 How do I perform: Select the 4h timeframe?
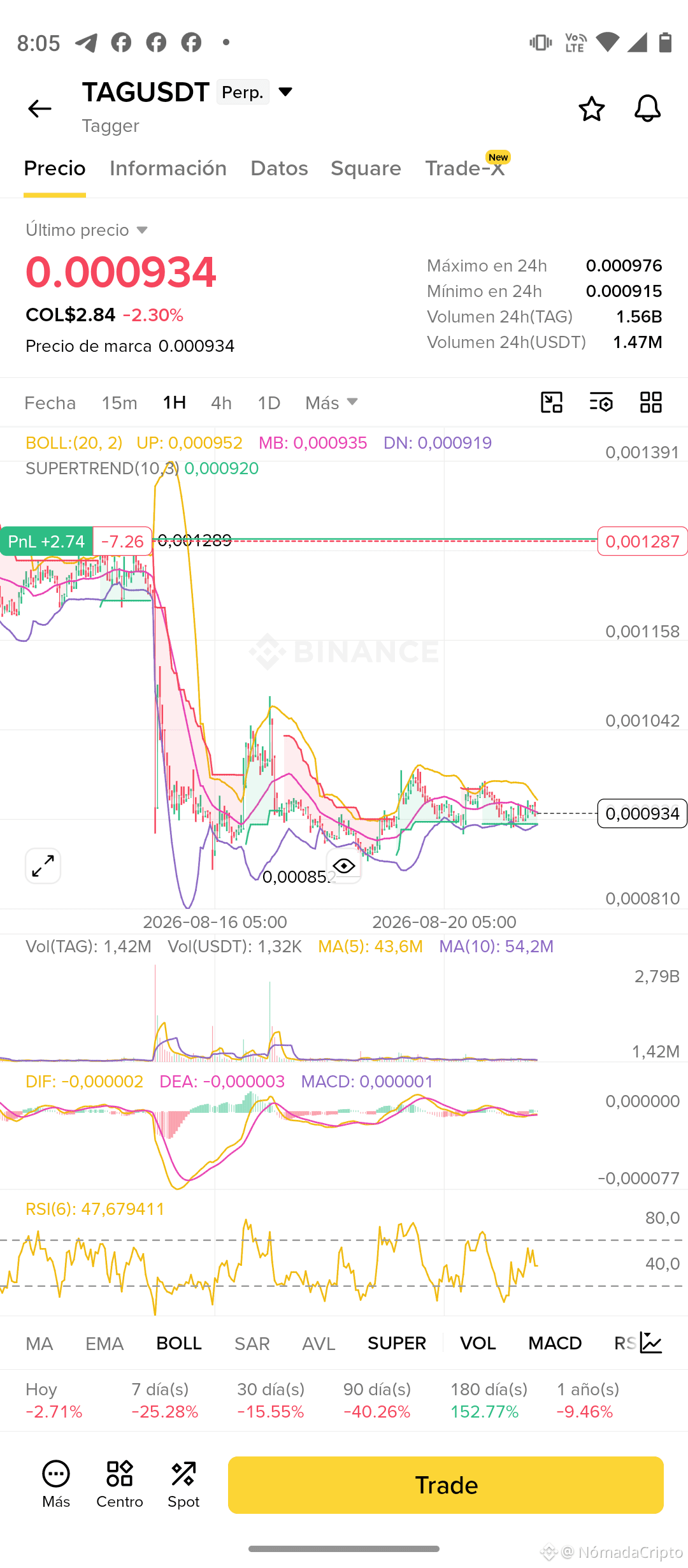tap(221, 403)
